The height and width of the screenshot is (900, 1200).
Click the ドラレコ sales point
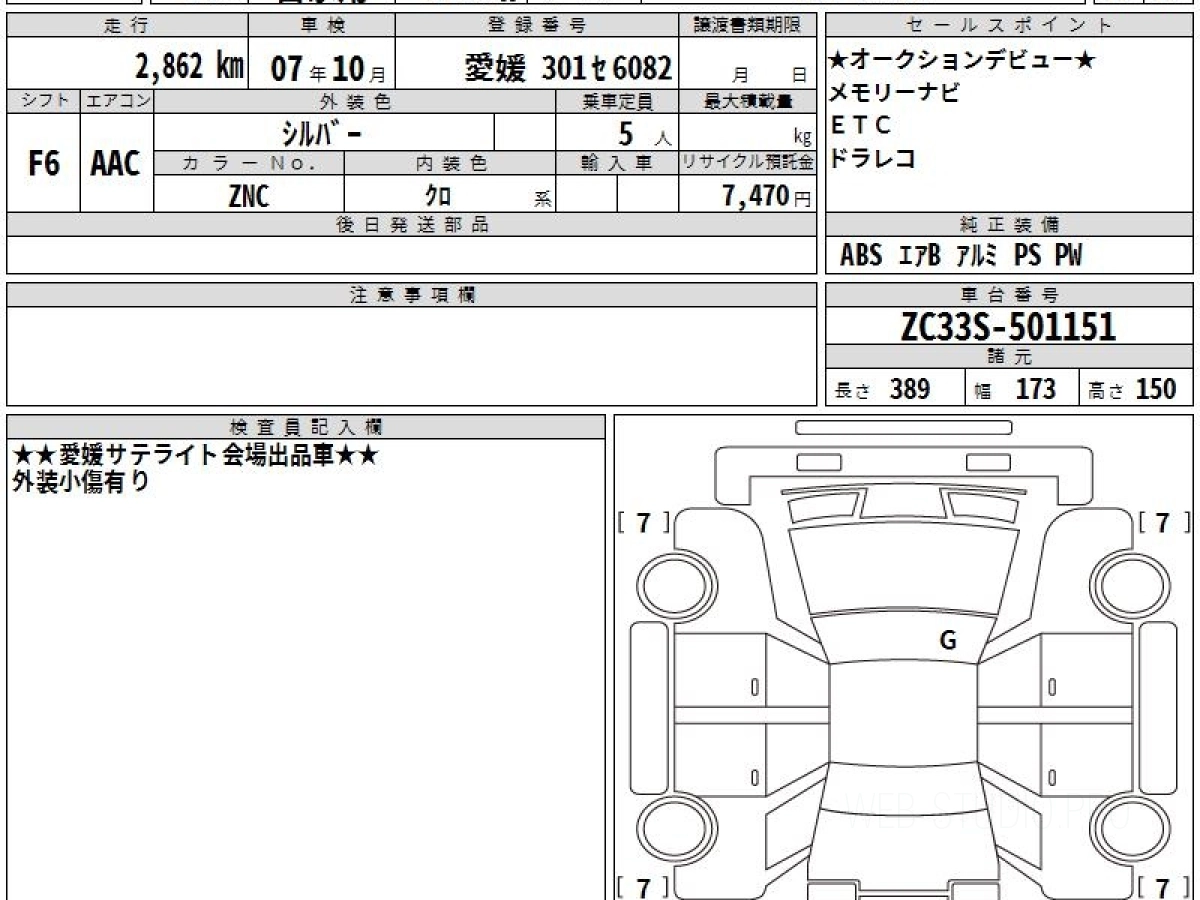[873, 158]
